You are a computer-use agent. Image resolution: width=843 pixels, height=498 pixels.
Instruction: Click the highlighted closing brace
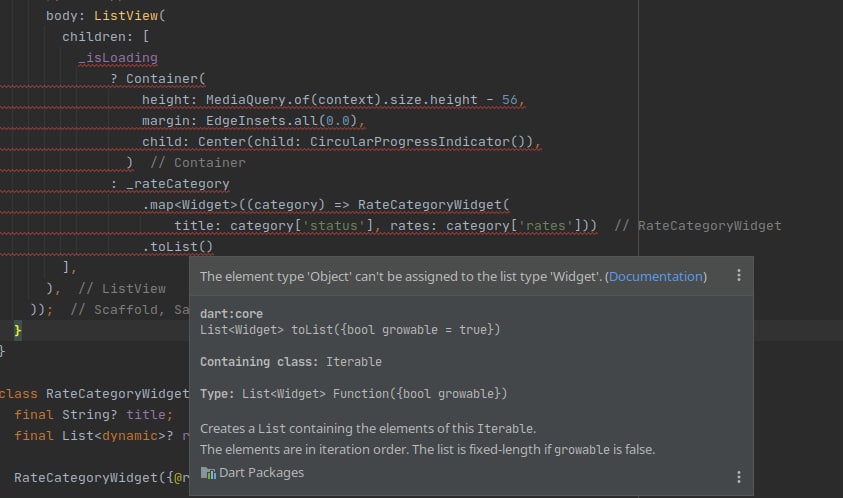pyautogui.click(x=18, y=330)
